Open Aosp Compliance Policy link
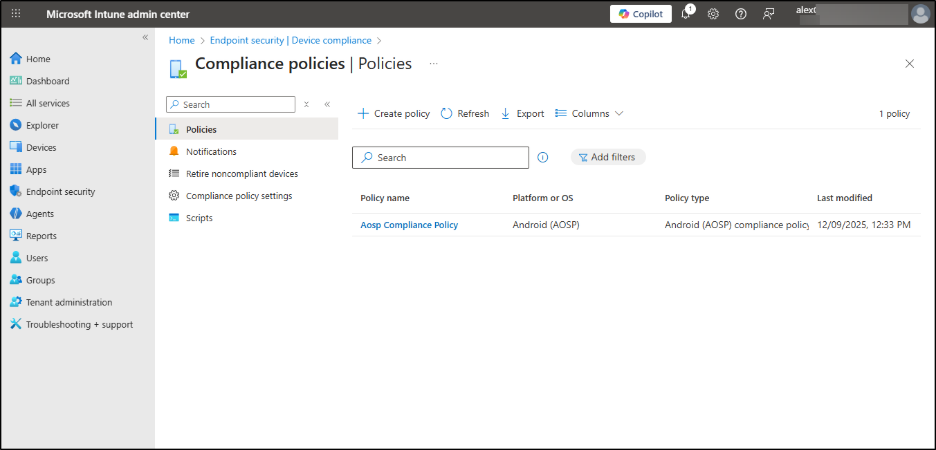The image size is (936, 450). coord(409,225)
